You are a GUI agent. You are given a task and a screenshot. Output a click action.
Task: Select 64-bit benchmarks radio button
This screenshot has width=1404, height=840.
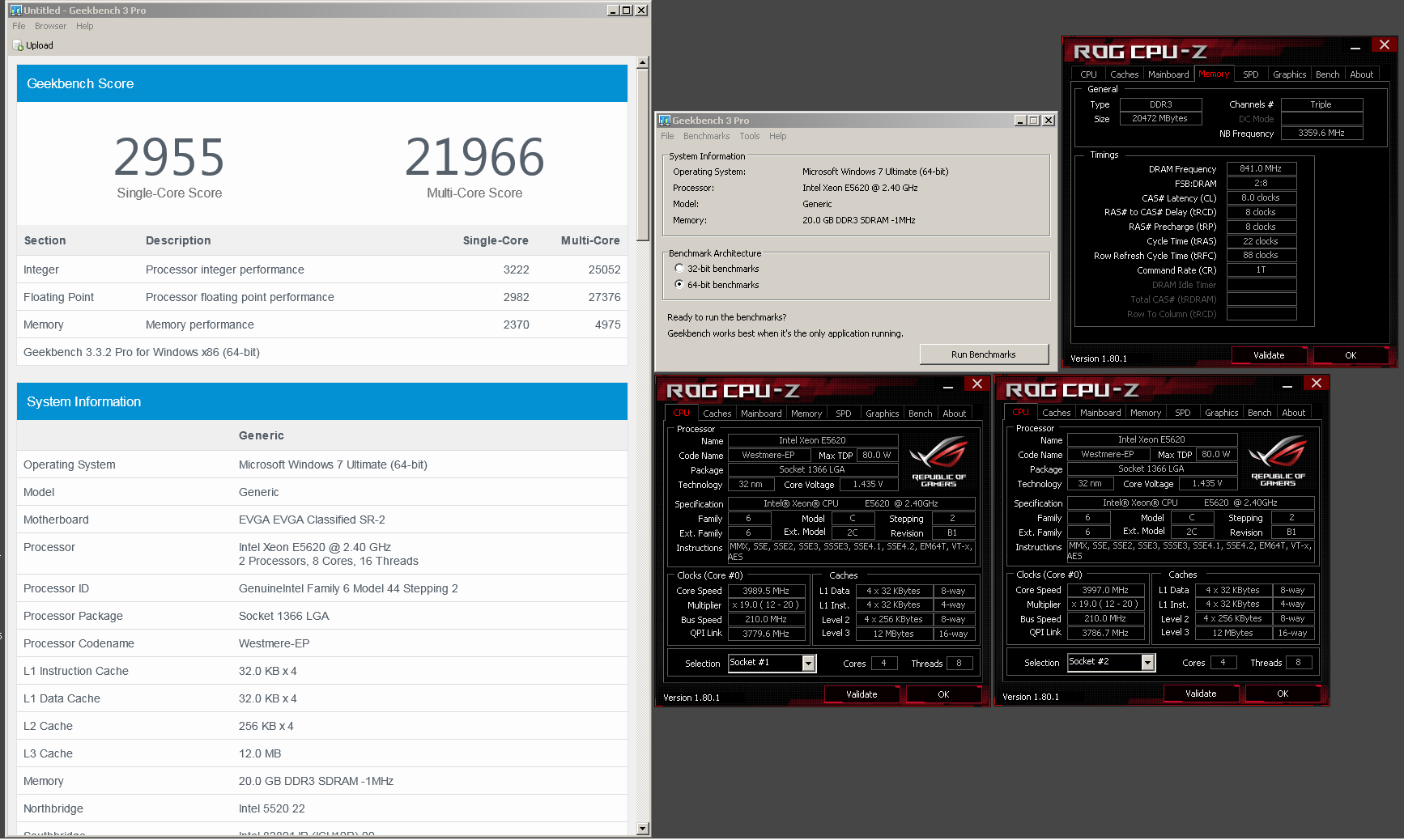[679, 284]
